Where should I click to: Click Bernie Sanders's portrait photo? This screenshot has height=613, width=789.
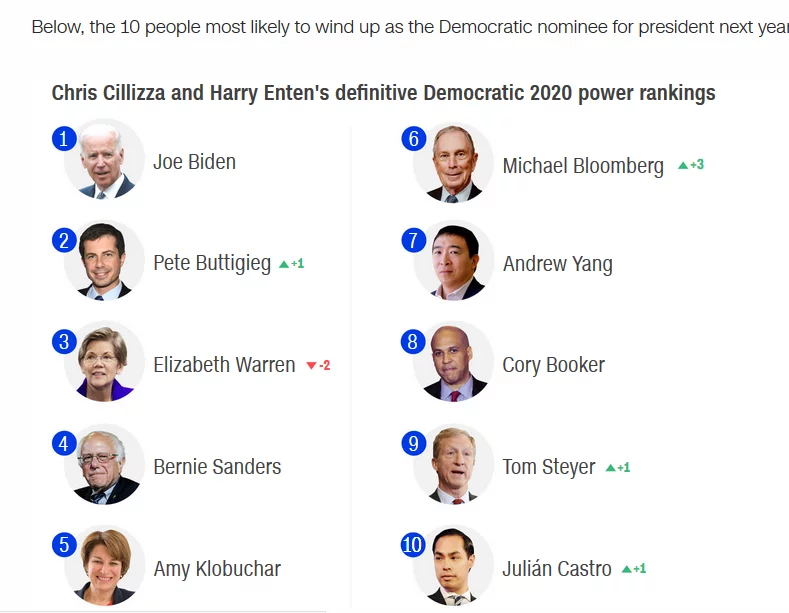coord(104,464)
